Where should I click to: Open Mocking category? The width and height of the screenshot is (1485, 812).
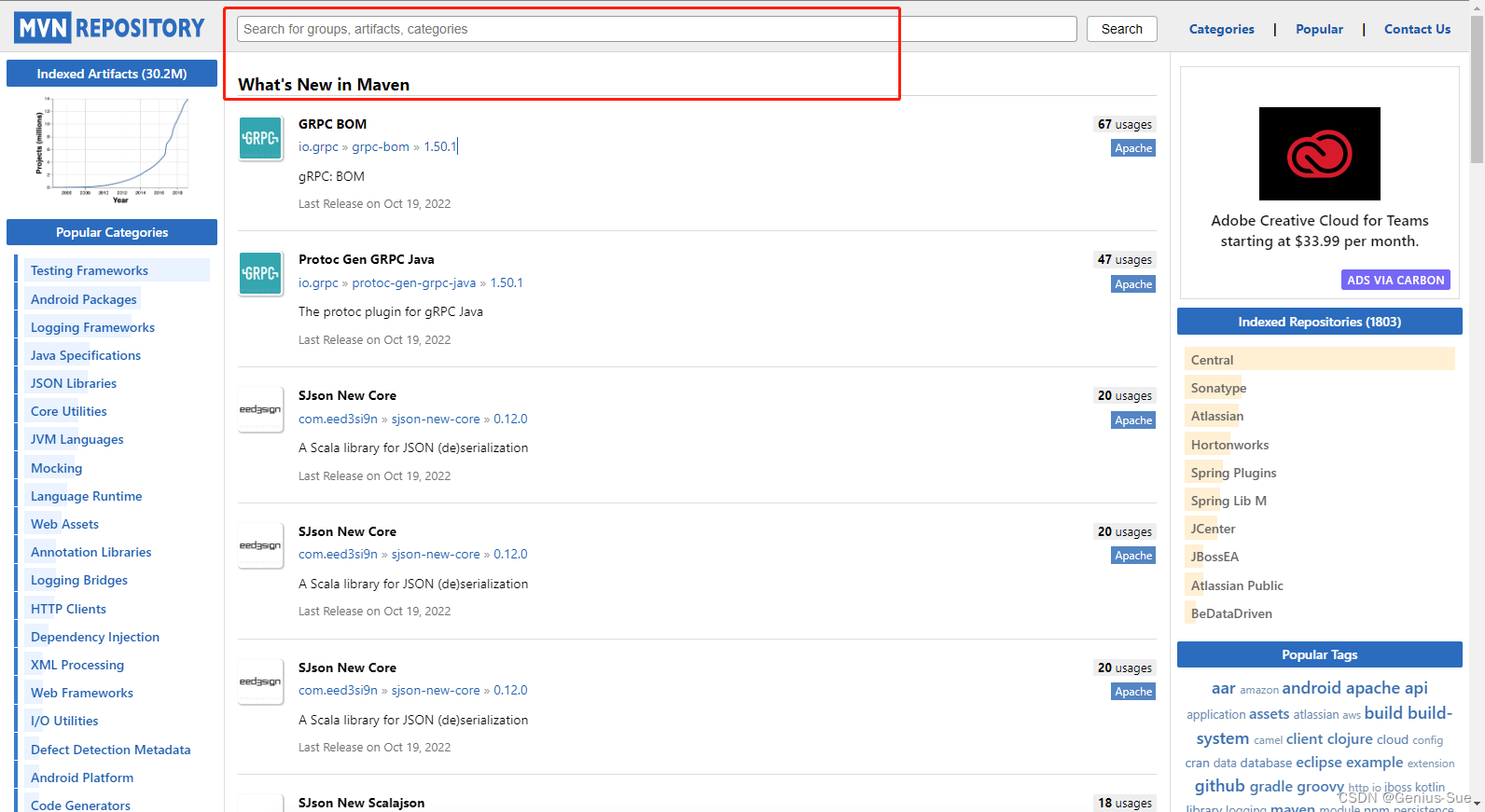[x=57, y=468]
